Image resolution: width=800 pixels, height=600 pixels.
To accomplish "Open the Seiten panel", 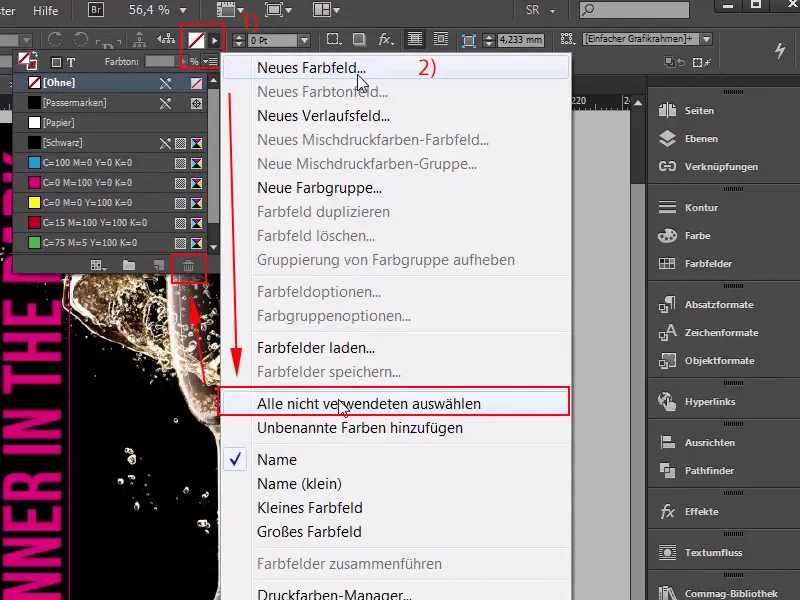I will [x=698, y=110].
